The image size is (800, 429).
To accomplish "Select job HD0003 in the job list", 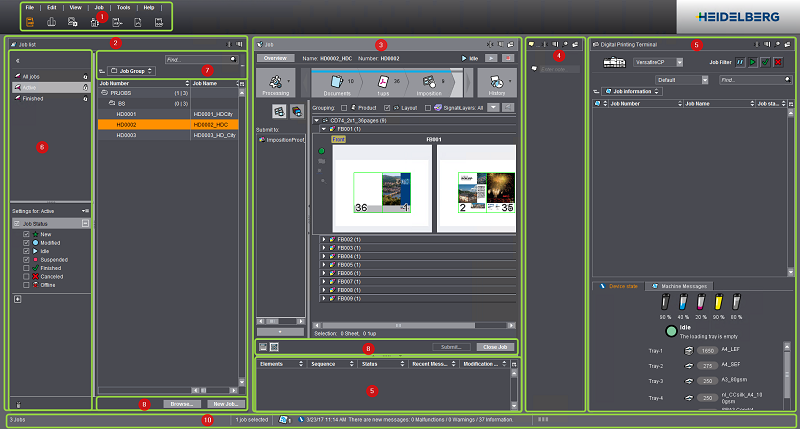I will (x=126, y=135).
